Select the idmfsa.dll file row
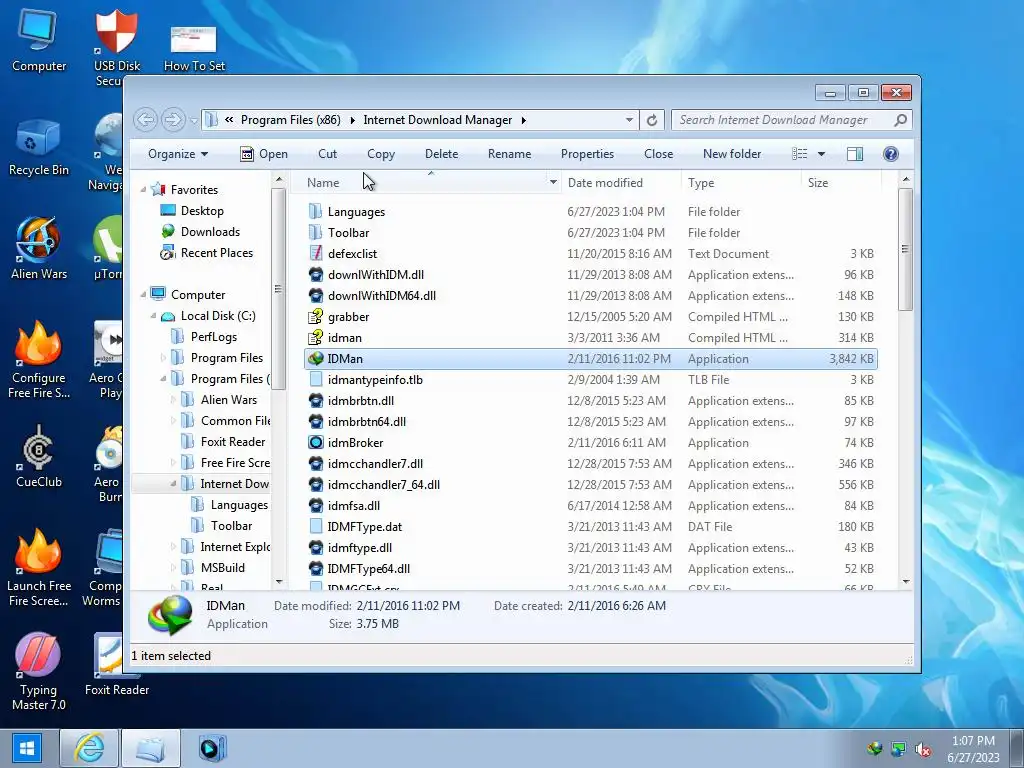 coord(591,505)
